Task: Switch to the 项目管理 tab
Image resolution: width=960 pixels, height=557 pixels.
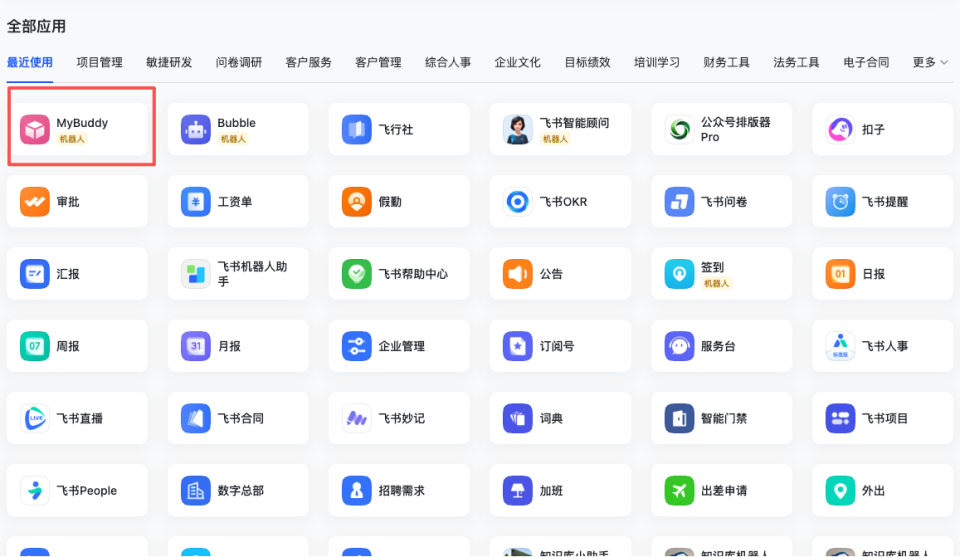Action: 99,62
